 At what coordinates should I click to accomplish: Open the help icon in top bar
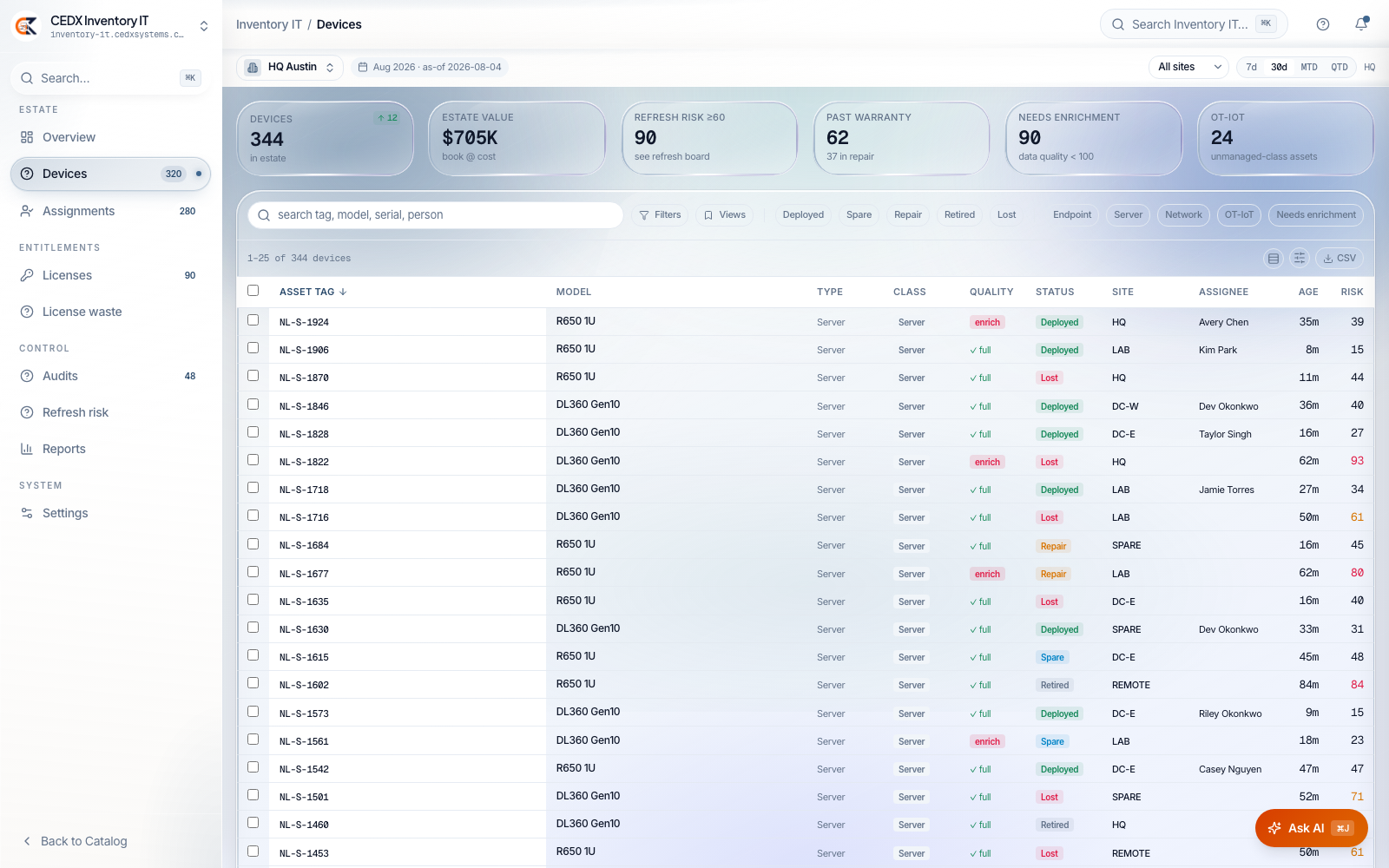tap(1323, 24)
